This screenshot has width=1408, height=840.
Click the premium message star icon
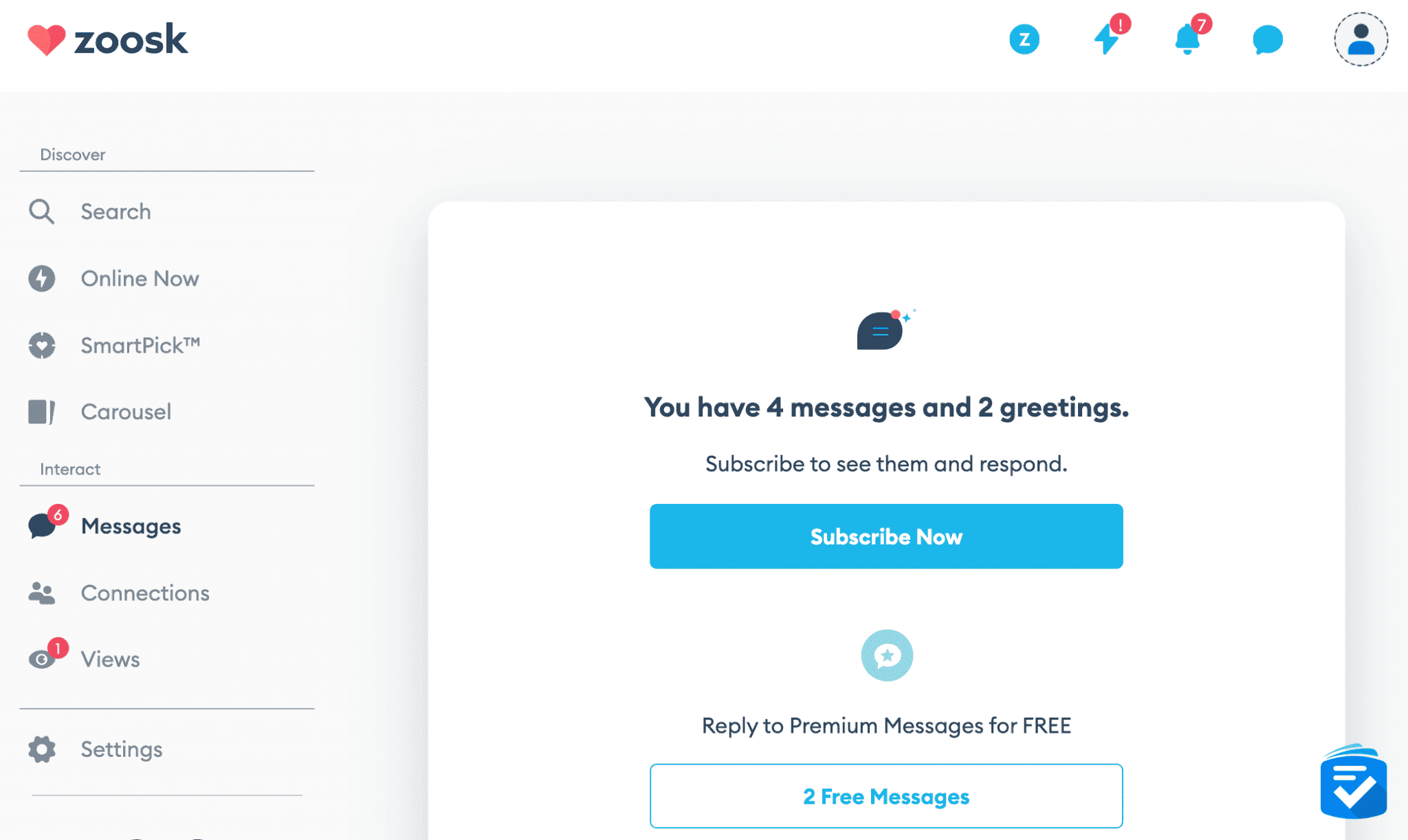pyautogui.click(x=887, y=655)
